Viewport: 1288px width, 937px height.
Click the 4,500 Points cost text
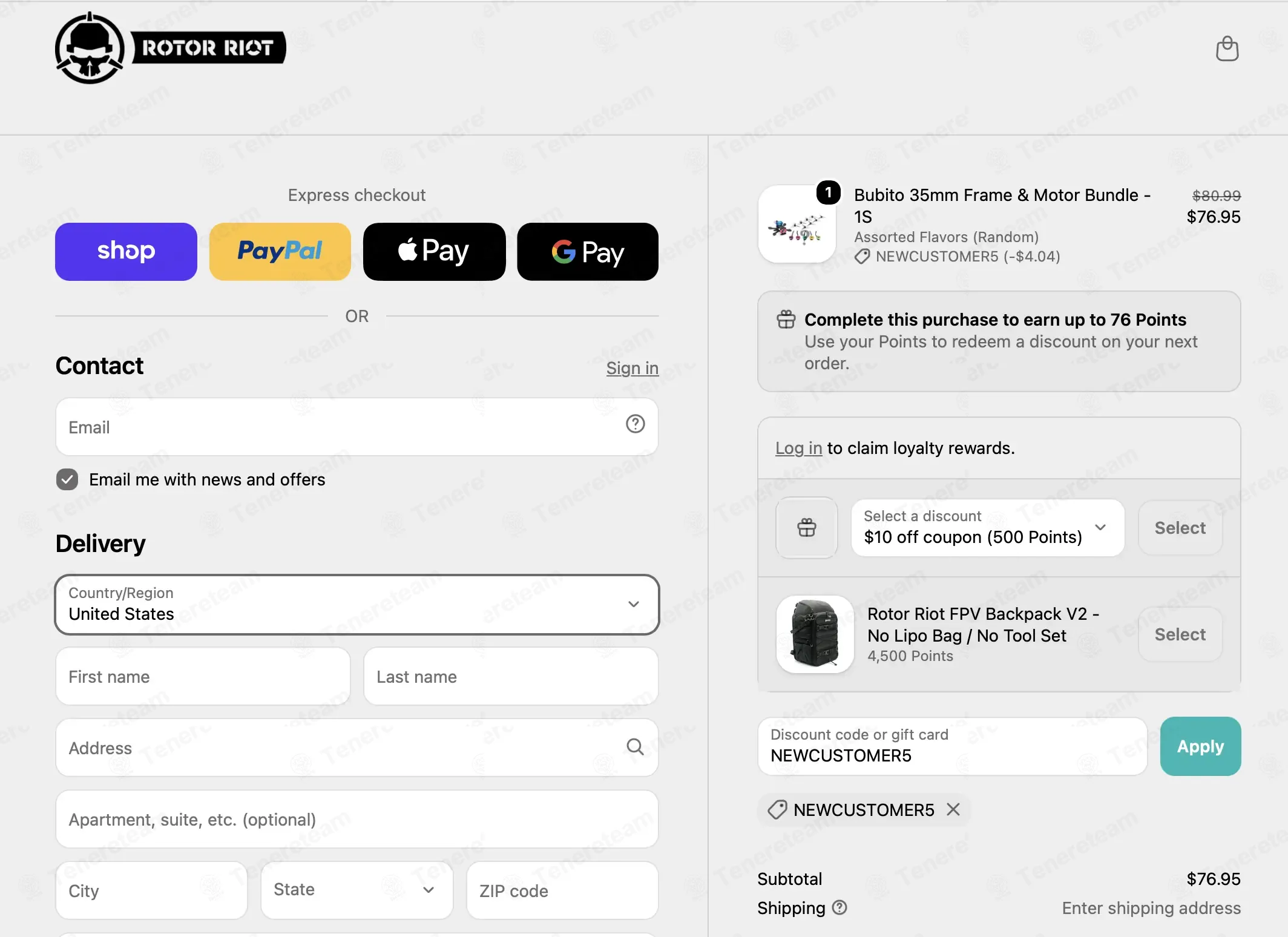(910, 656)
